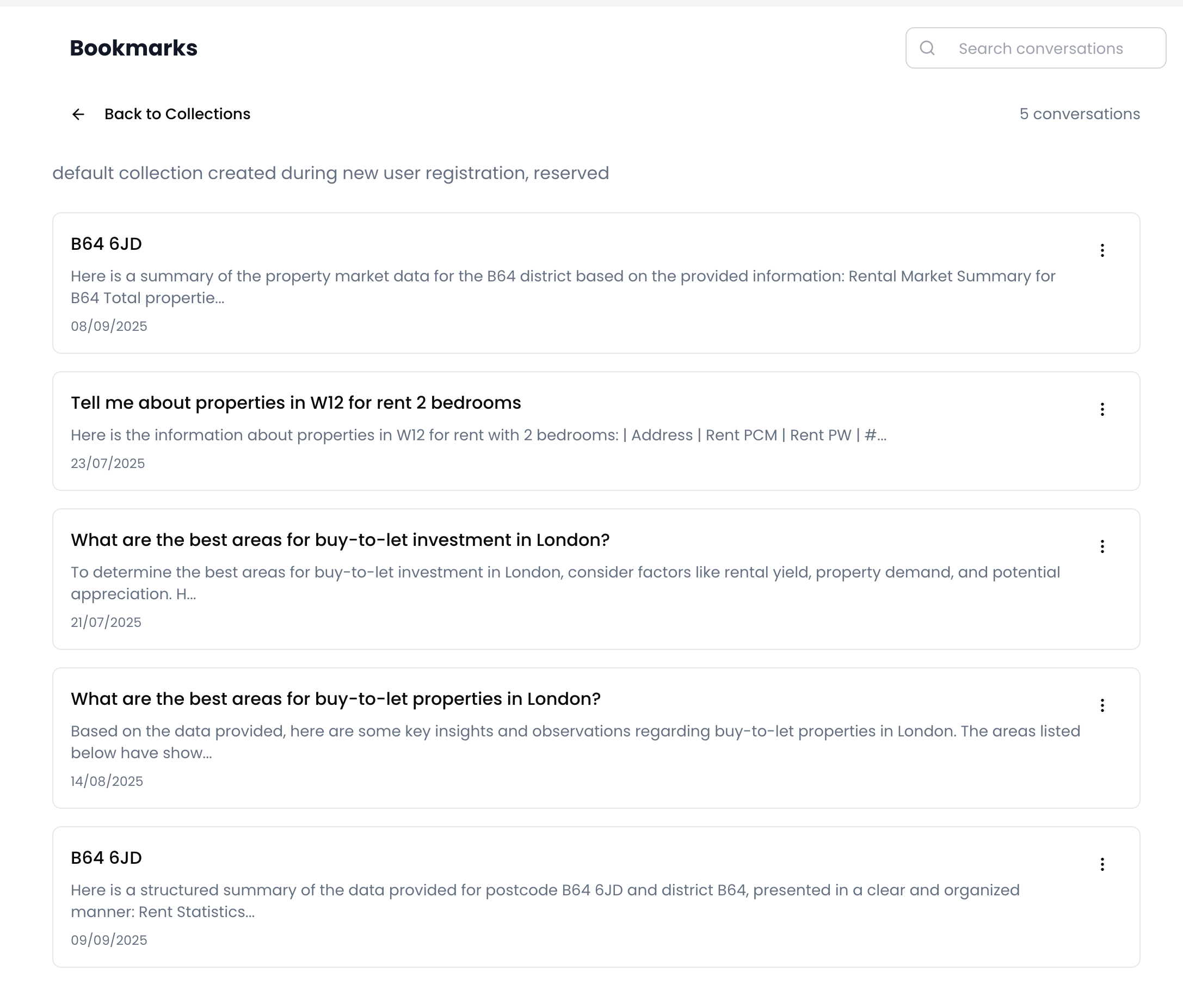Click the magnifying glass search icon
This screenshot has width=1183, height=1008.
point(927,48)
